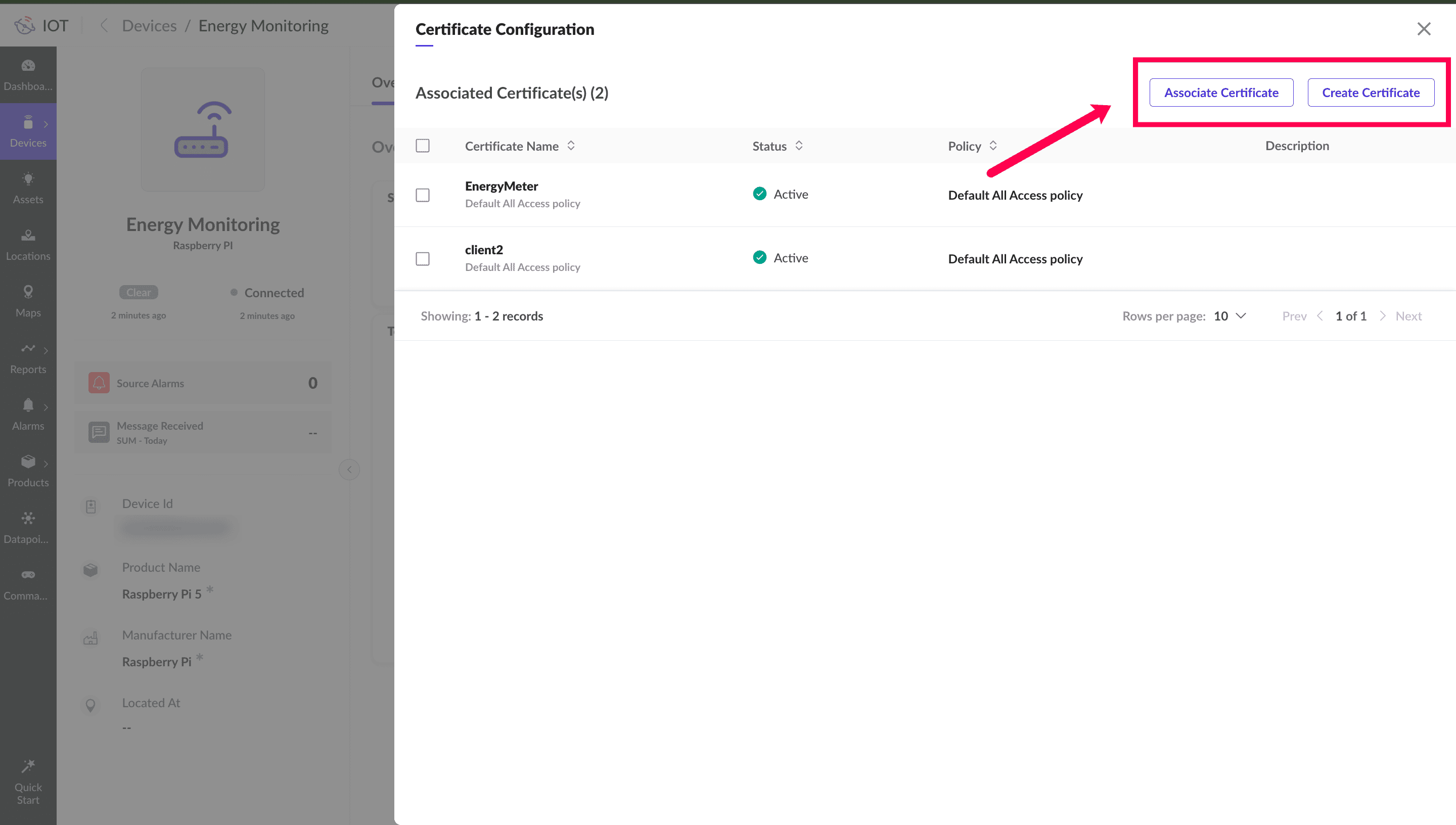Toggle the select-all certificates checkbox
This screenshot has height=825, width=1456.
pos(423,146)
